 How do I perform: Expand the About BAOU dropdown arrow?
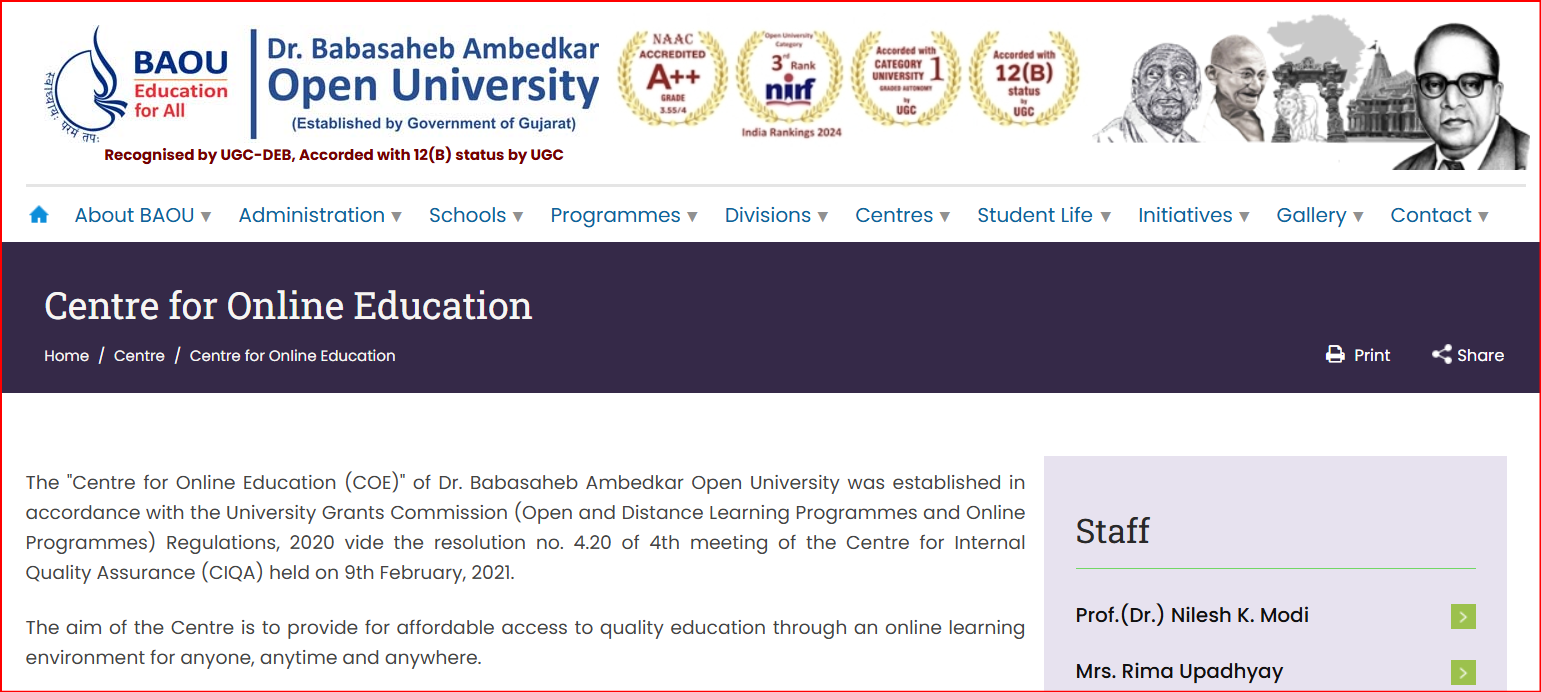coord(206,216)
